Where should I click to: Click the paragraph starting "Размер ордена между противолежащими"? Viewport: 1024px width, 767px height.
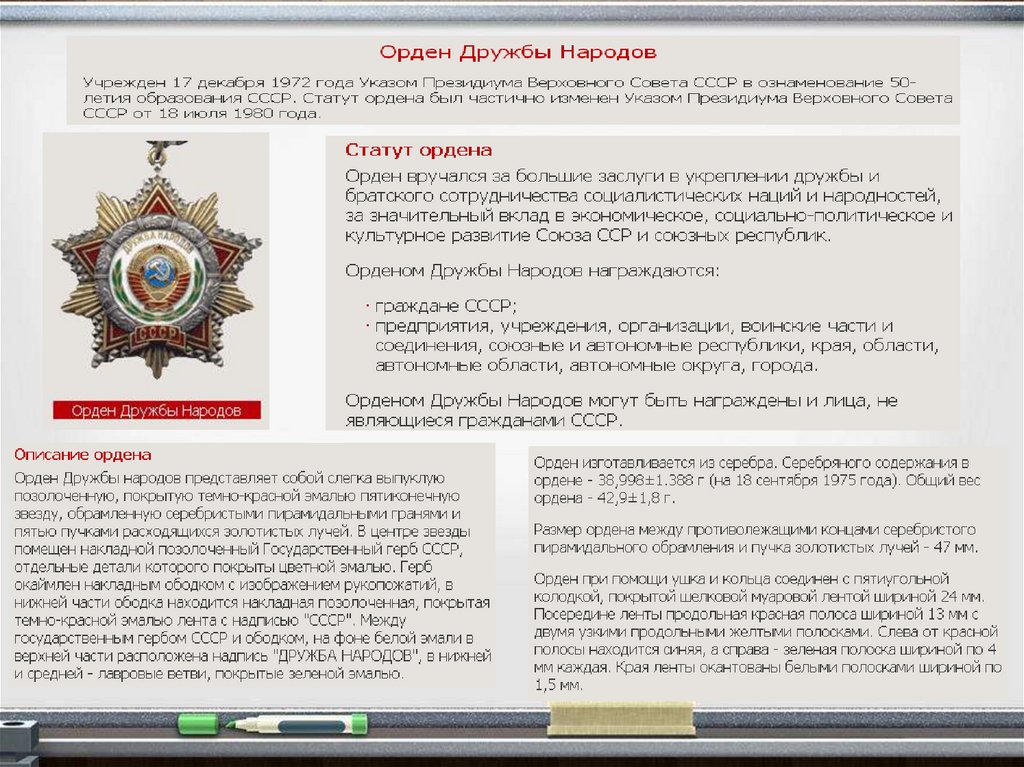(x=756, y=538)
